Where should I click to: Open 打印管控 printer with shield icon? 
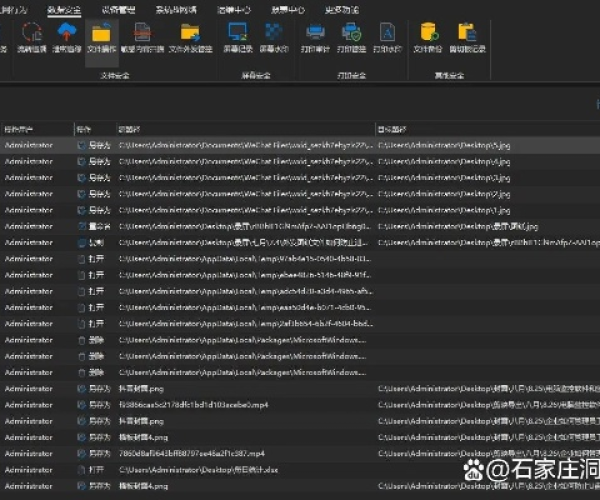tap(351, 32)
